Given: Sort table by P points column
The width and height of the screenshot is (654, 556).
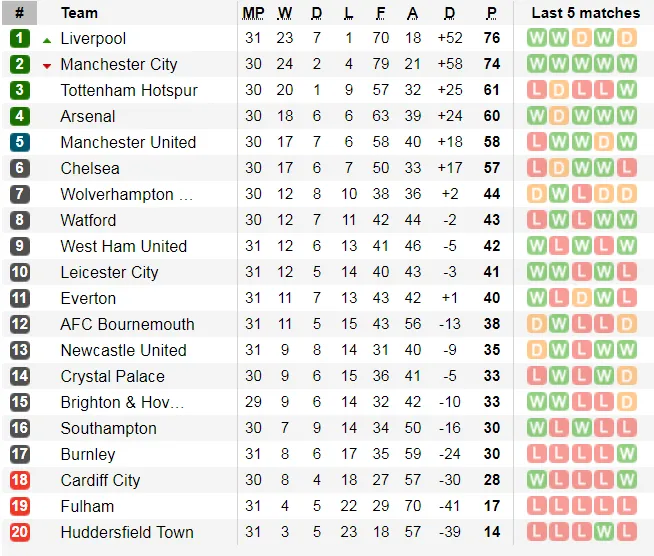Looking at the screenshot, I should click(x=491, y=13).
